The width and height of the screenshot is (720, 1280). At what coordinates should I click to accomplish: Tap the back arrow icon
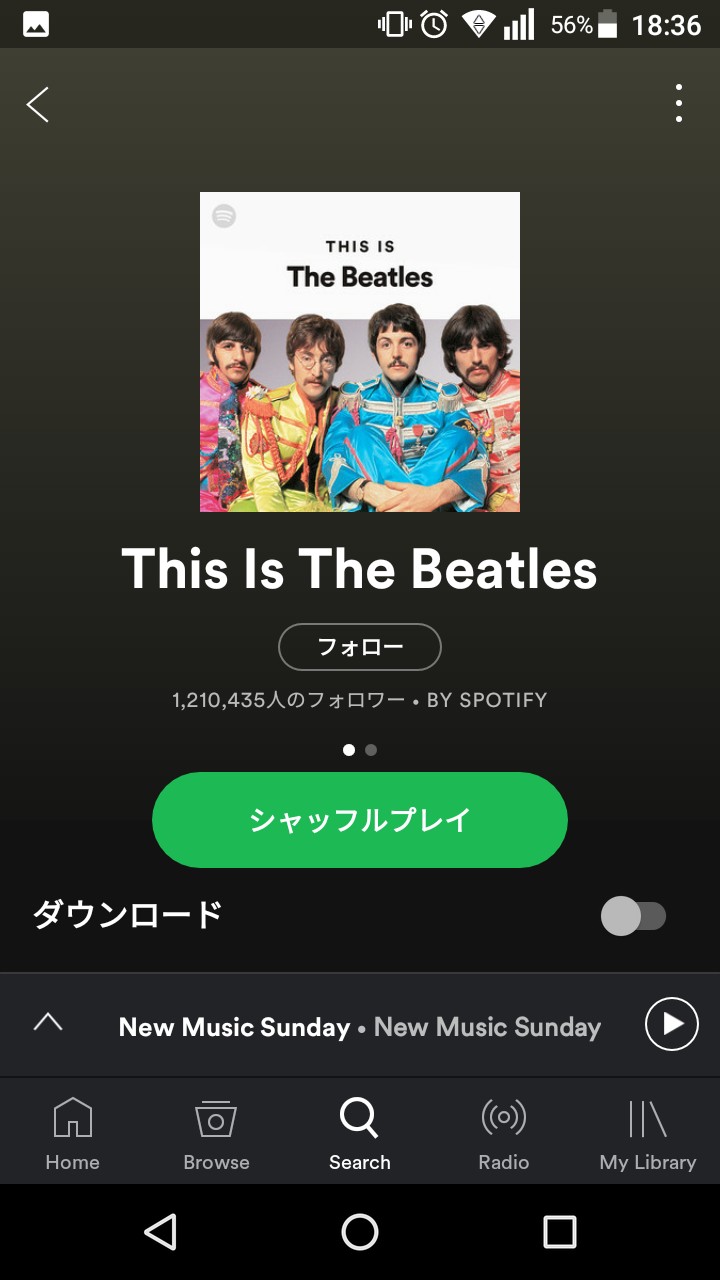click(x=38, y=104)
